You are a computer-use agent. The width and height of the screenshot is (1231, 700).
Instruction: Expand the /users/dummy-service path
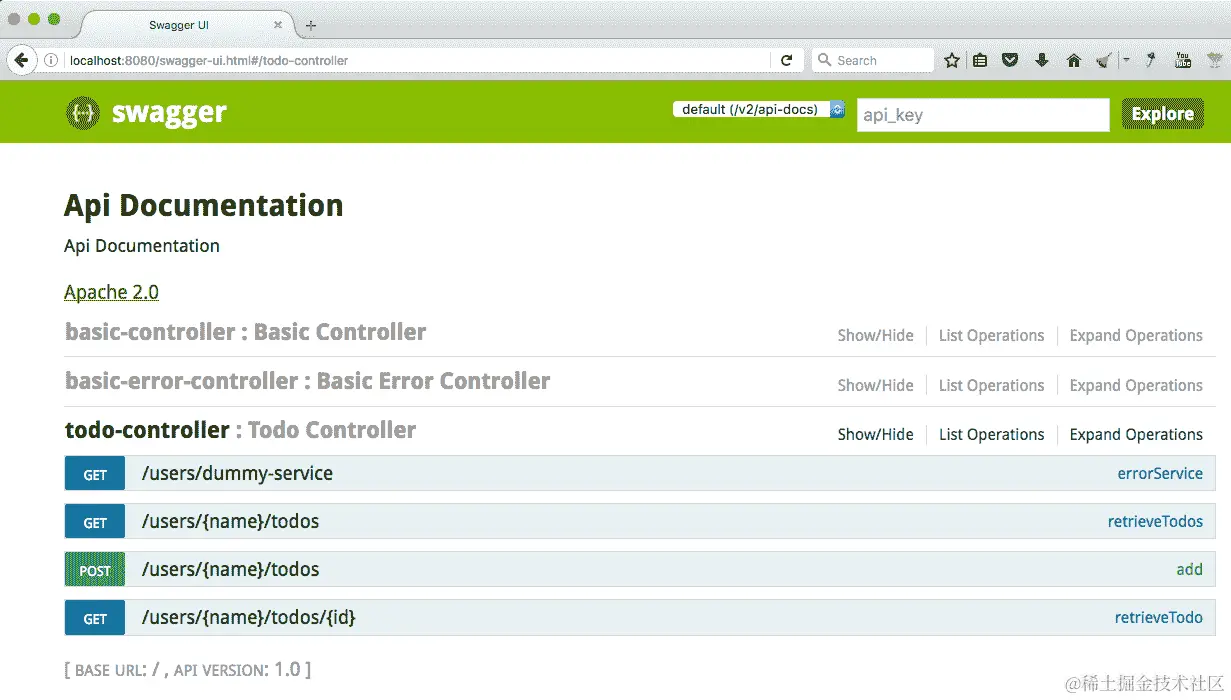[237, 474]
